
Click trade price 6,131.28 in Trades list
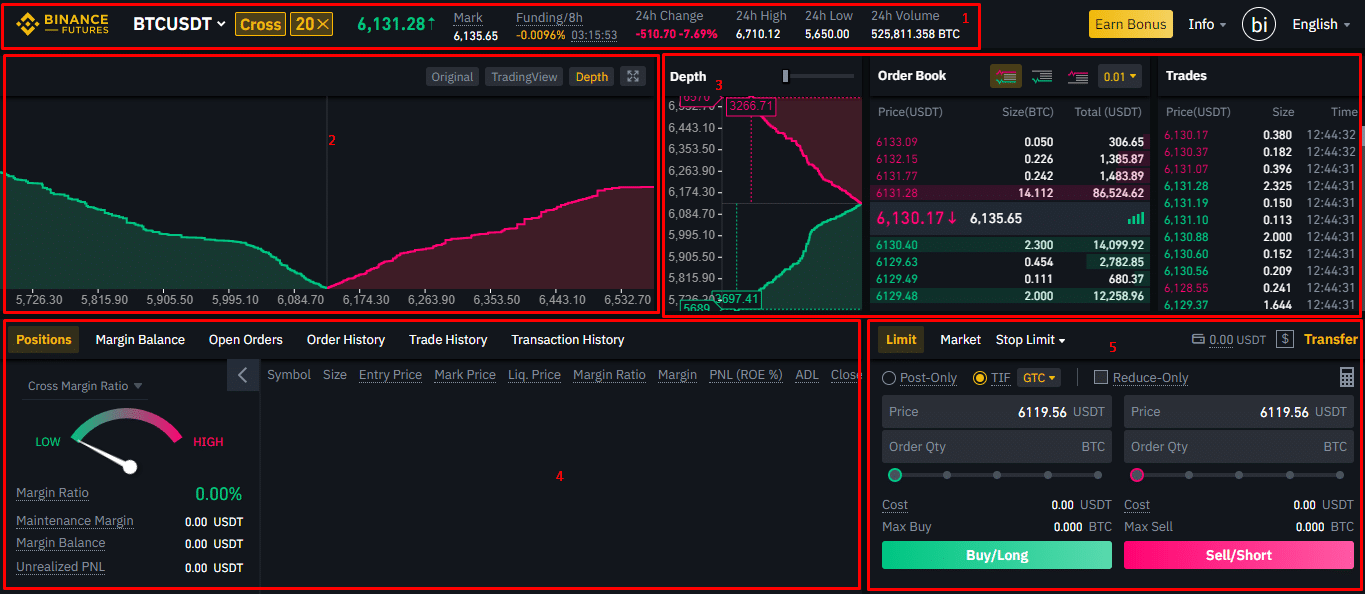coord(1186,186)
